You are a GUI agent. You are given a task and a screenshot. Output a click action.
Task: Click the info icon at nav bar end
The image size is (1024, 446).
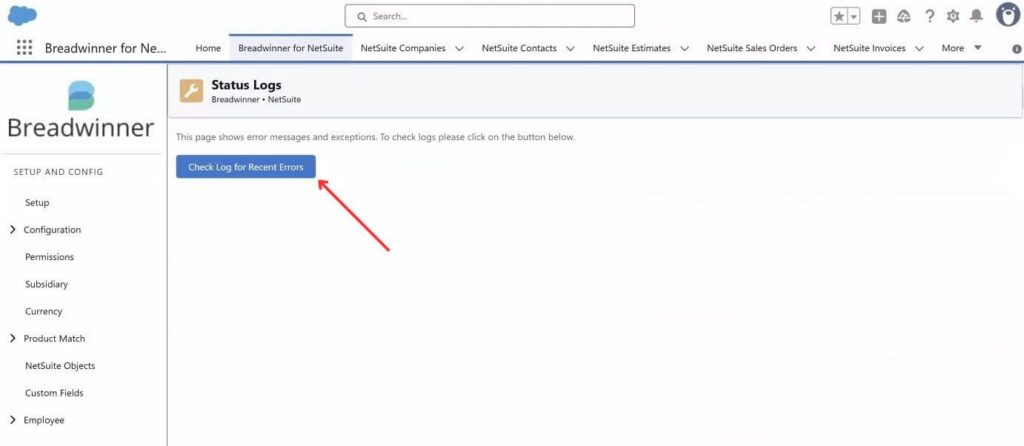(1017, 48)
